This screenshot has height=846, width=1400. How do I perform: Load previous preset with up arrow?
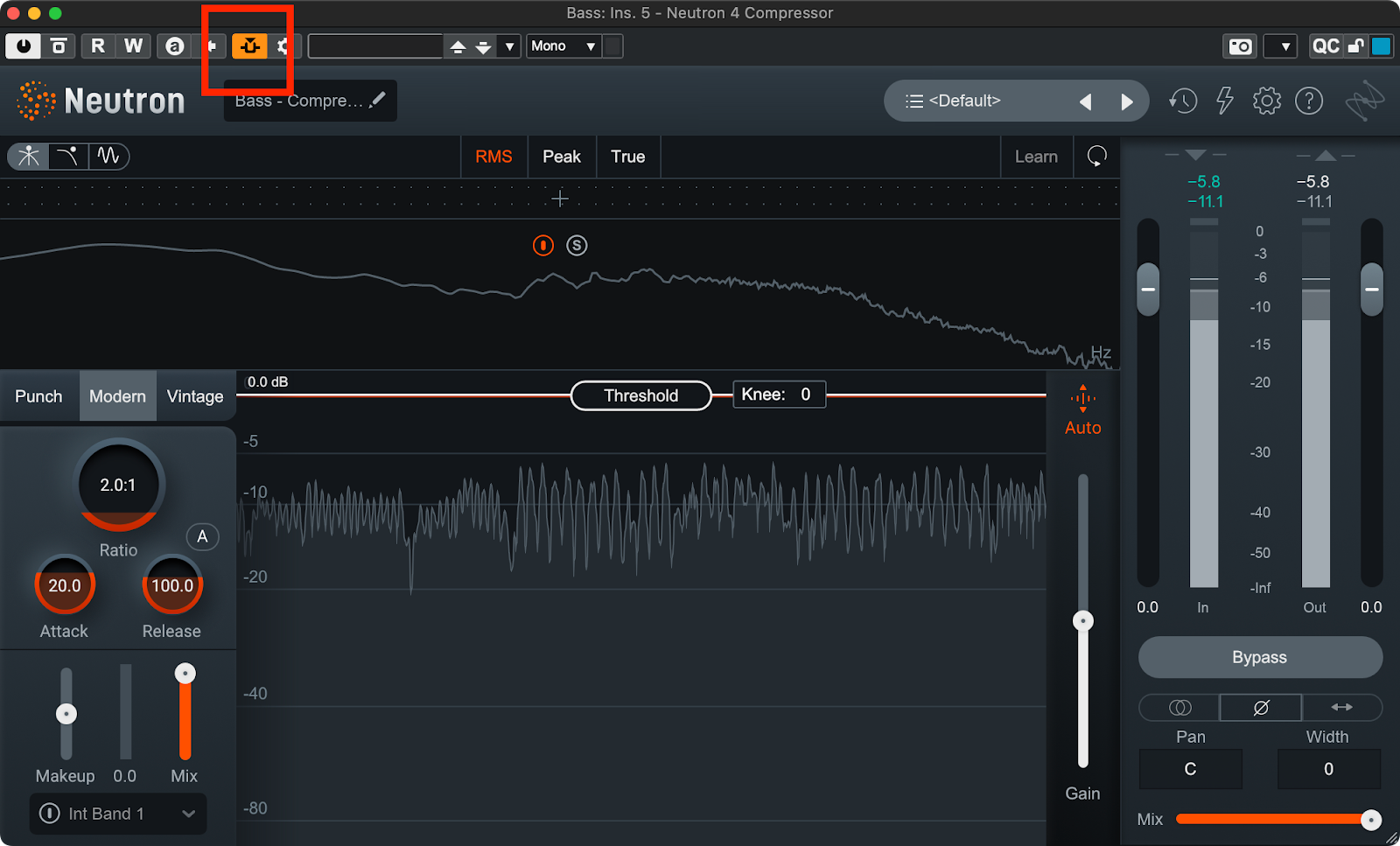tap(458, 46)
